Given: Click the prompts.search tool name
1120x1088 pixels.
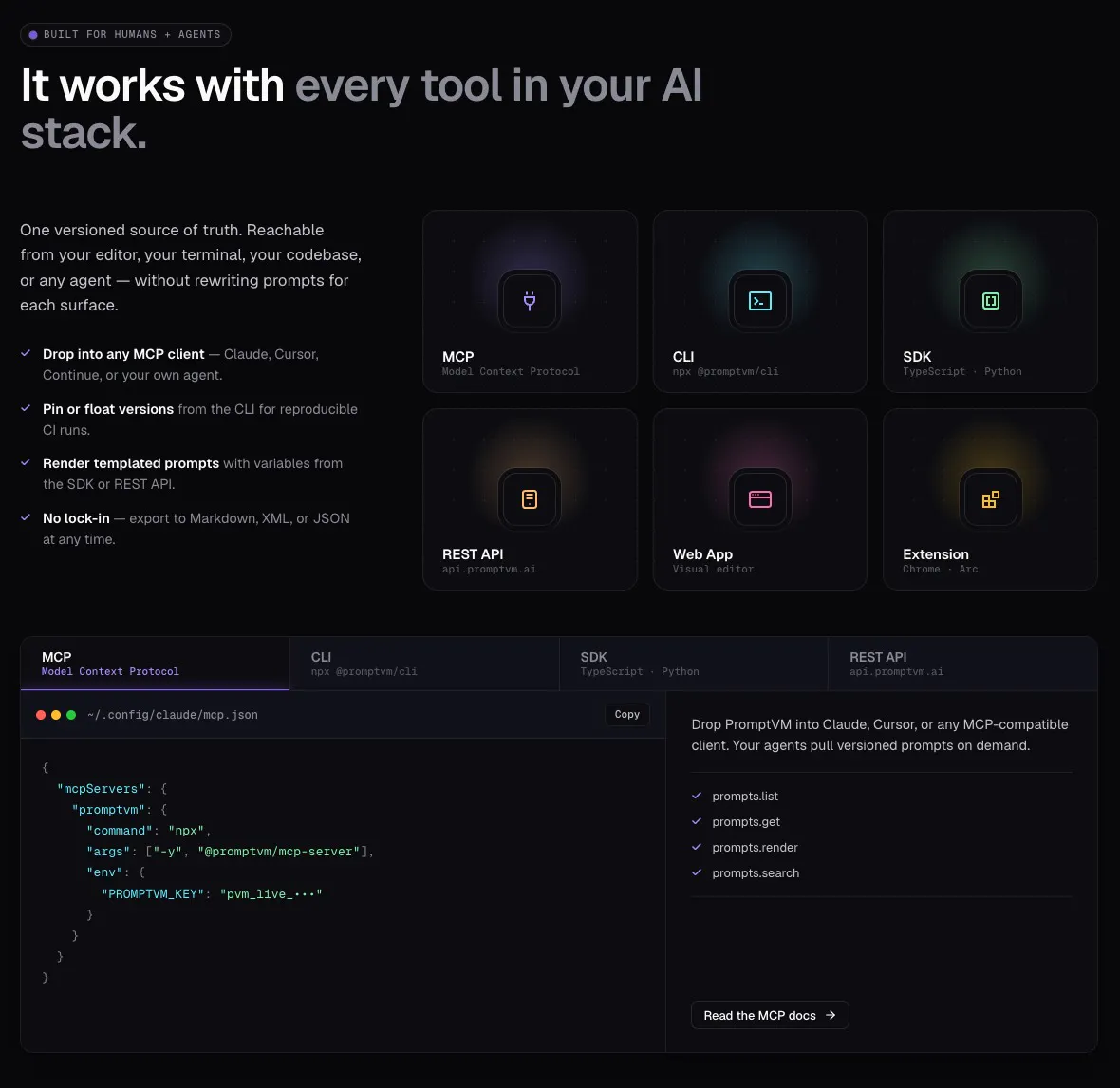Looking at the screenshot, I should tap(756, 873).
